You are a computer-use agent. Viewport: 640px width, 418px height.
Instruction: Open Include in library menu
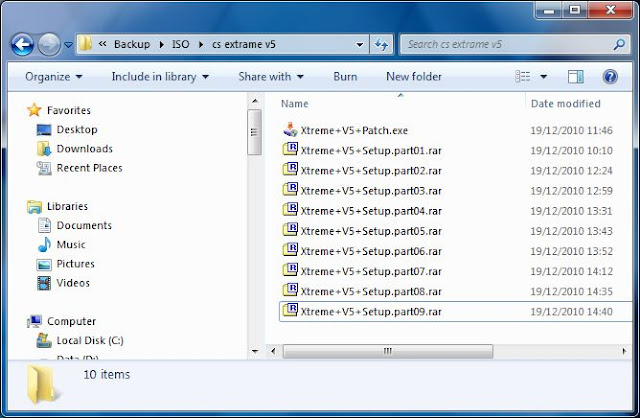click(x=160, y=77)
